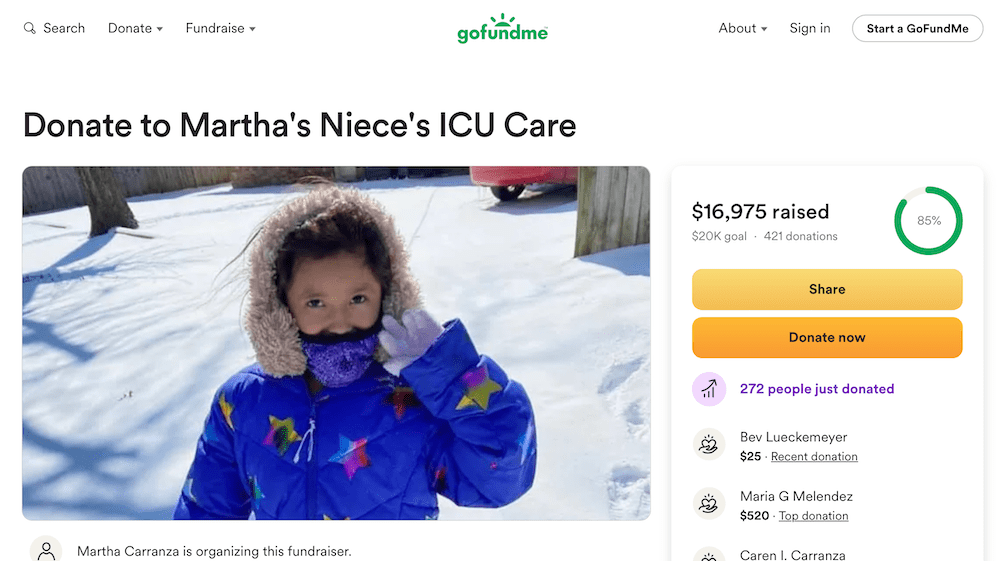Expand the Fundraise dropdown menu
This screenshot has width=1008, height=561.
[220, 29]
